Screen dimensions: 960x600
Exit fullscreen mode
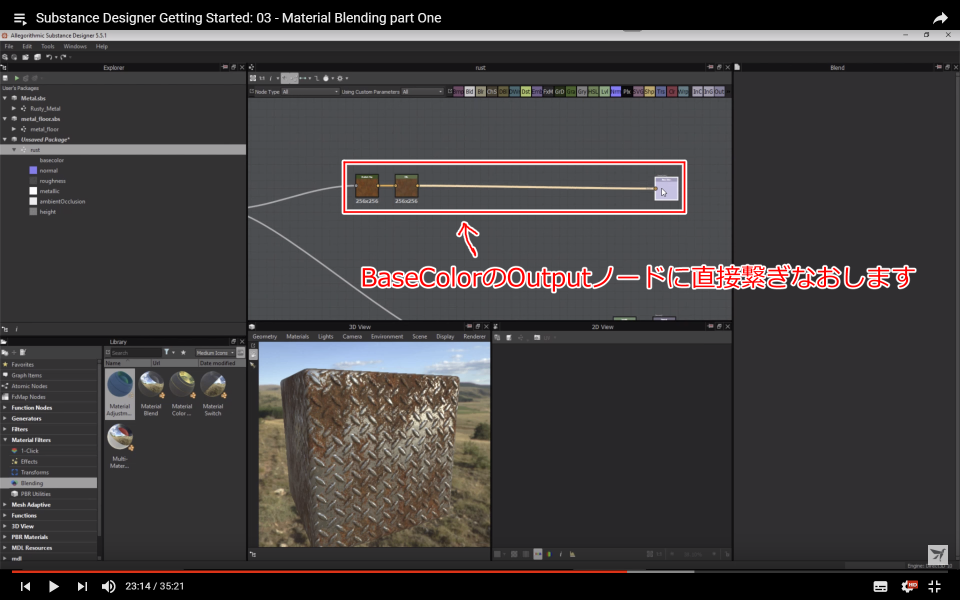coord(935,586)
